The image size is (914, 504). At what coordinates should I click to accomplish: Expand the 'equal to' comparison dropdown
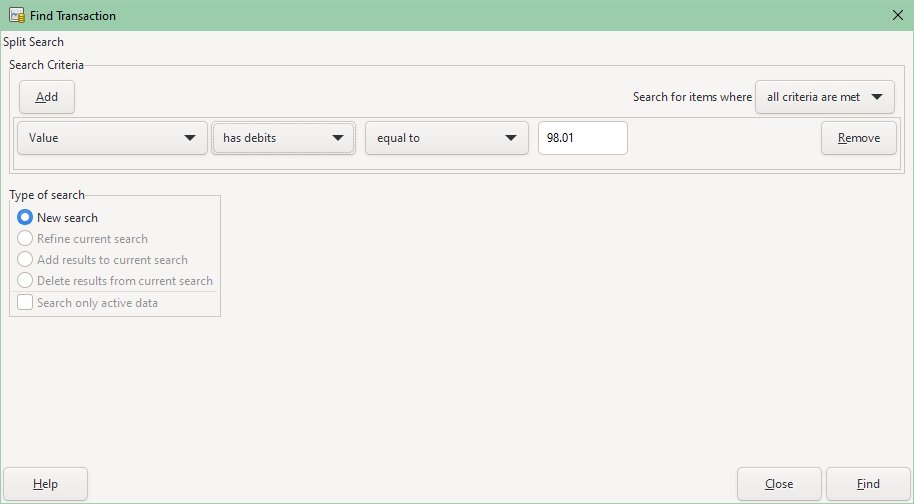[x=446, y=138]
